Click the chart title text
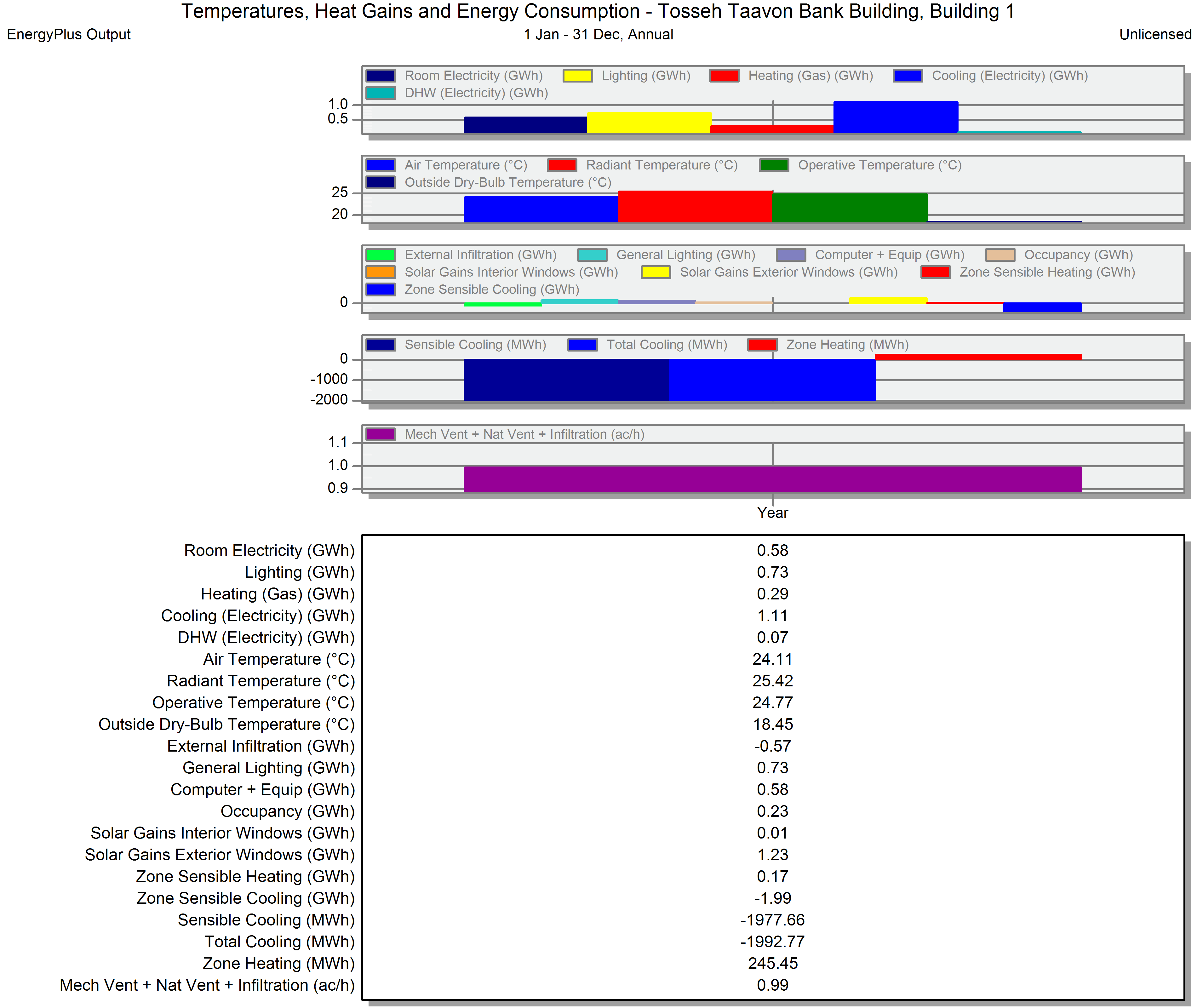 [x=598, y=11]
